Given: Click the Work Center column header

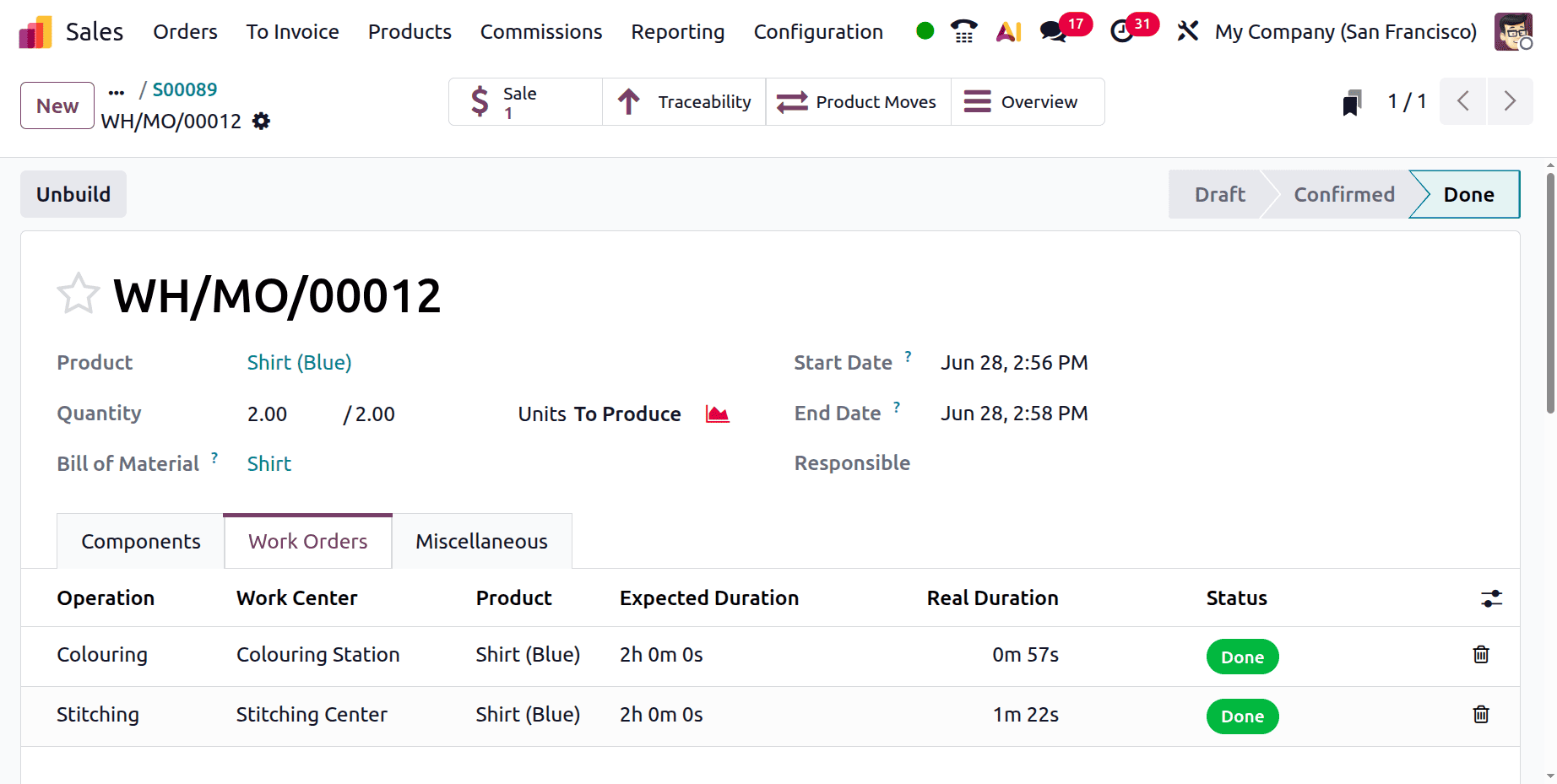Looking at the screenshot, I should coord(296,598).
